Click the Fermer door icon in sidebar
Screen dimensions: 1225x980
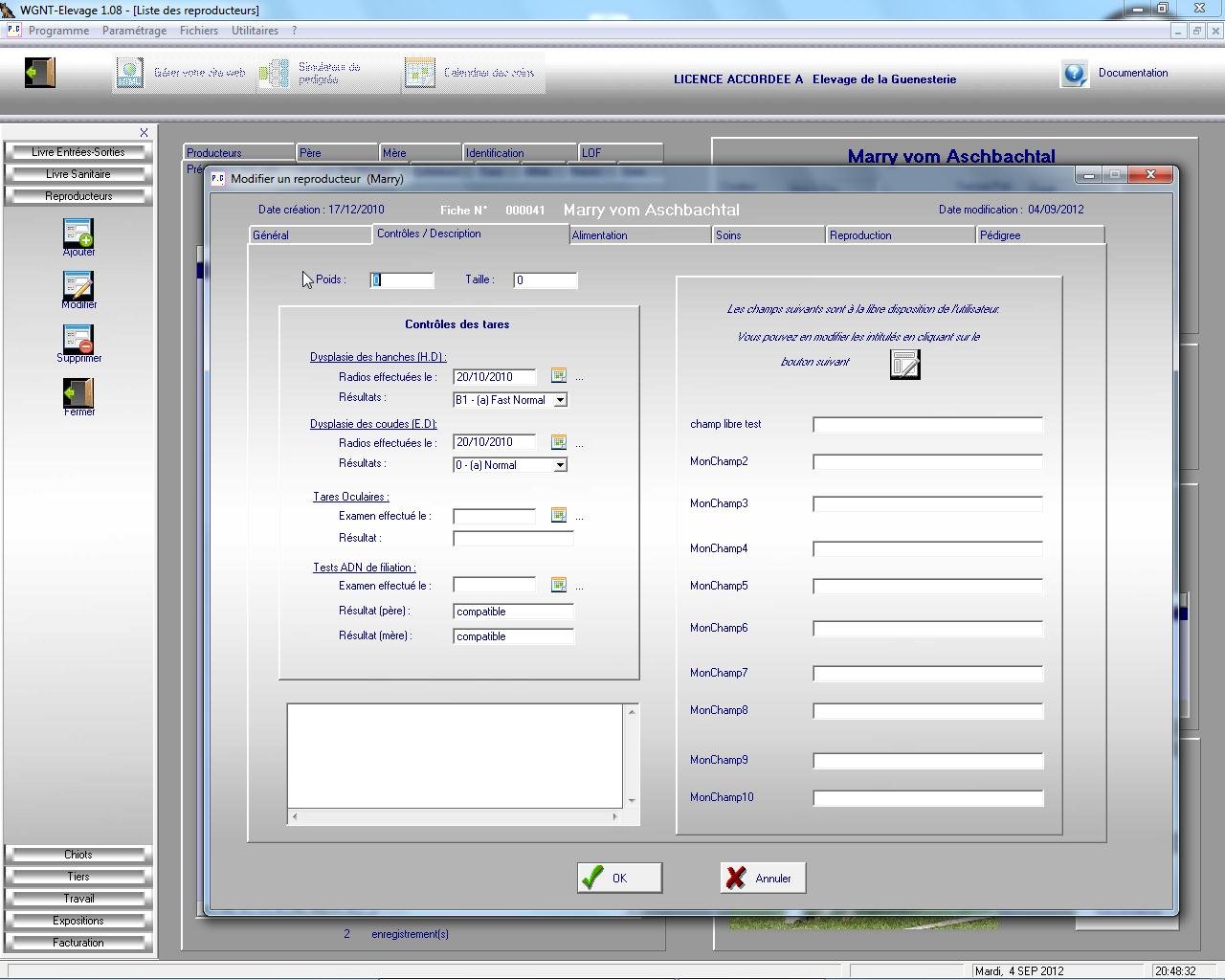[78, 392]
